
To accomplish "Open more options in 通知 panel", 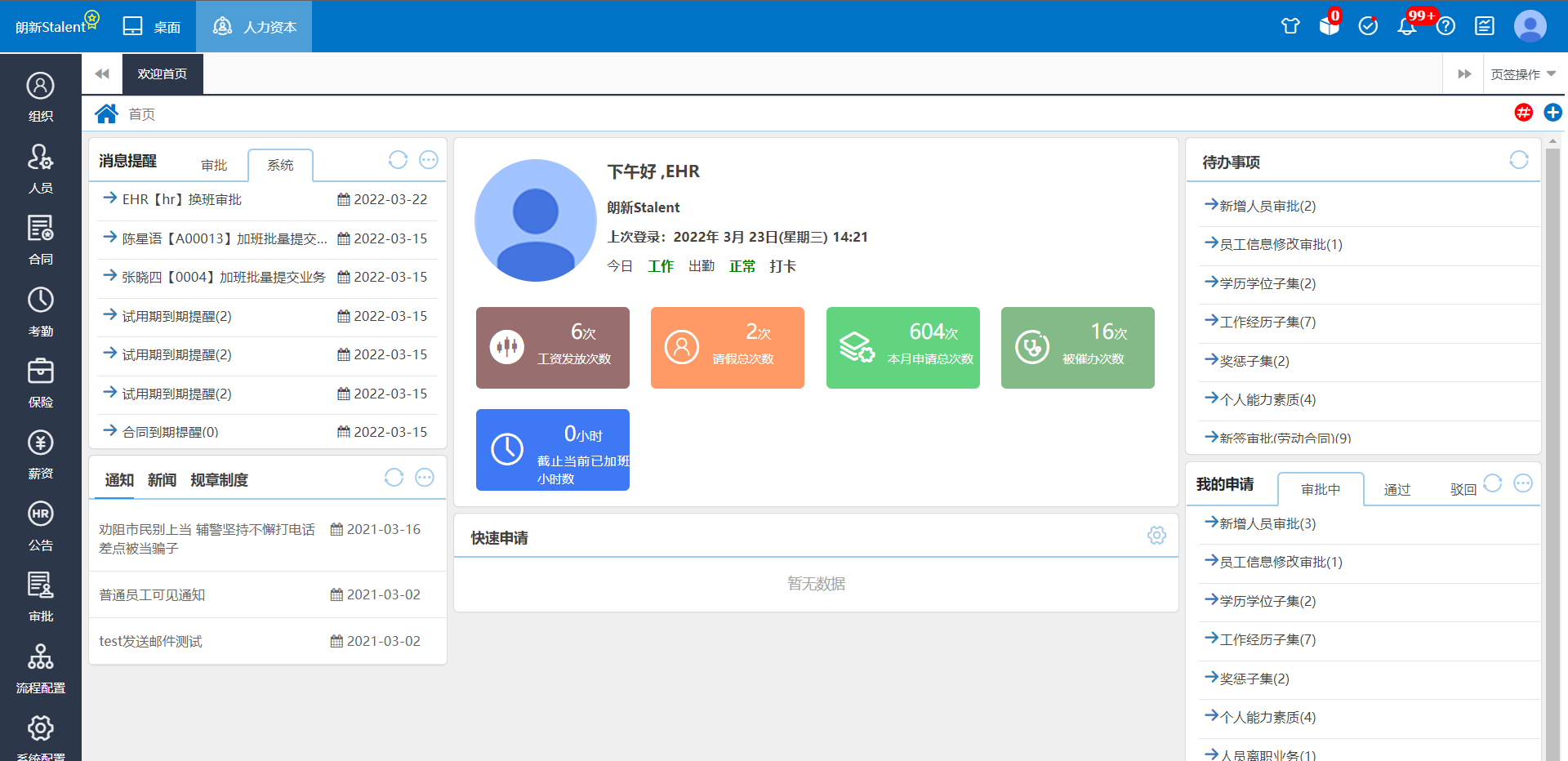I will tap(425, 478).
